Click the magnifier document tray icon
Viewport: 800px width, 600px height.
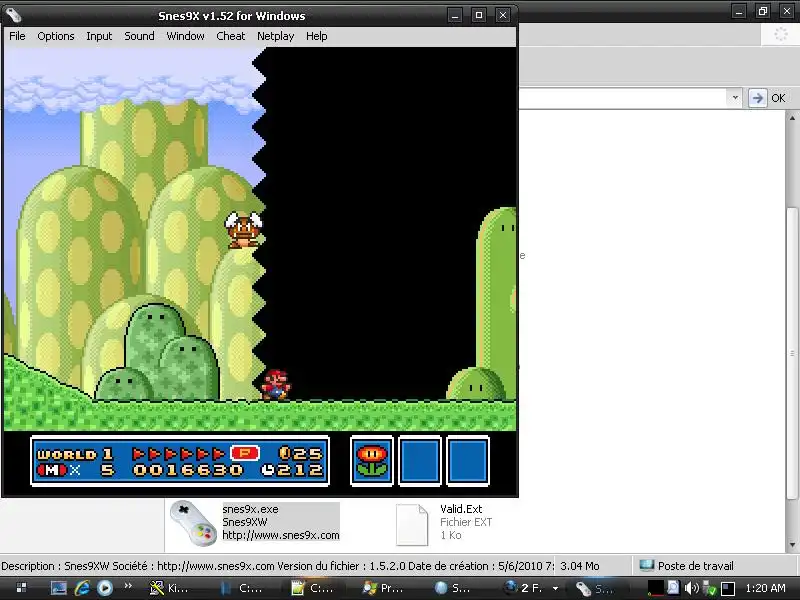coord(673,588)
